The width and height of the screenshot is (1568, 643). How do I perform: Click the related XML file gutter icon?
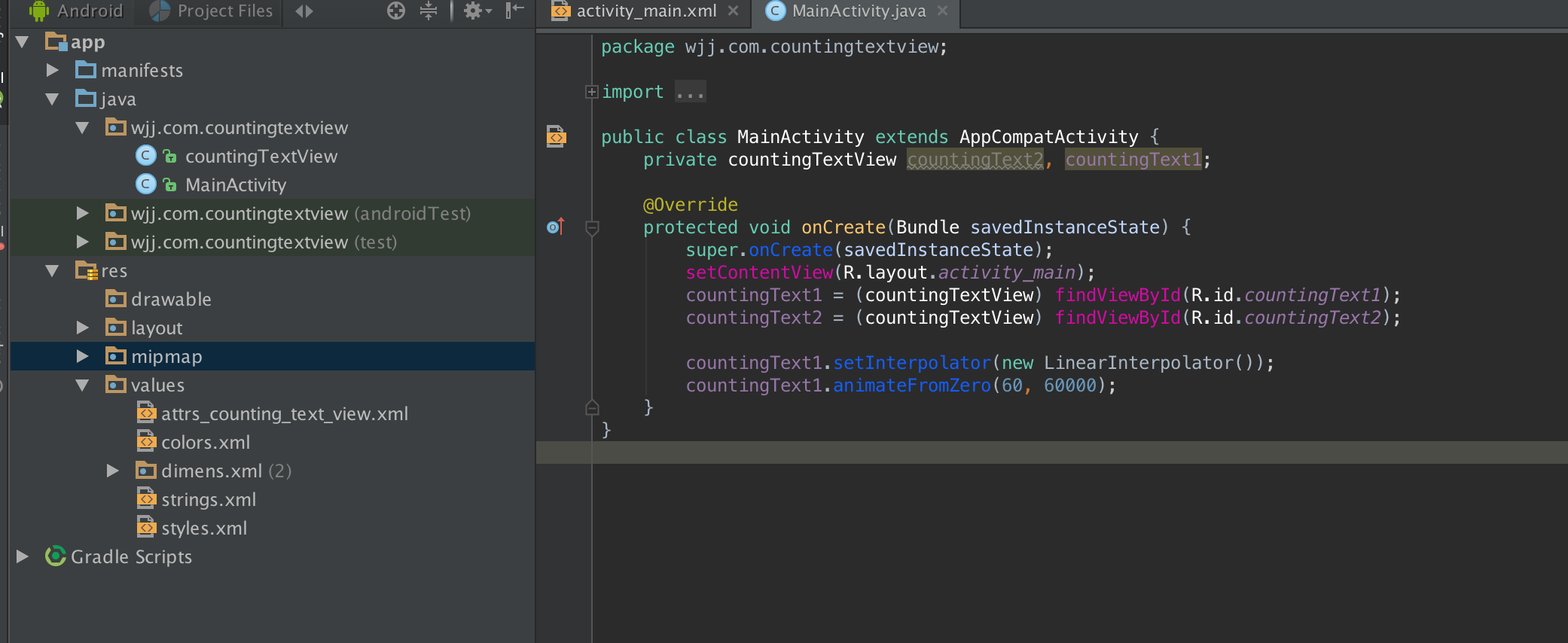[556, 136]
